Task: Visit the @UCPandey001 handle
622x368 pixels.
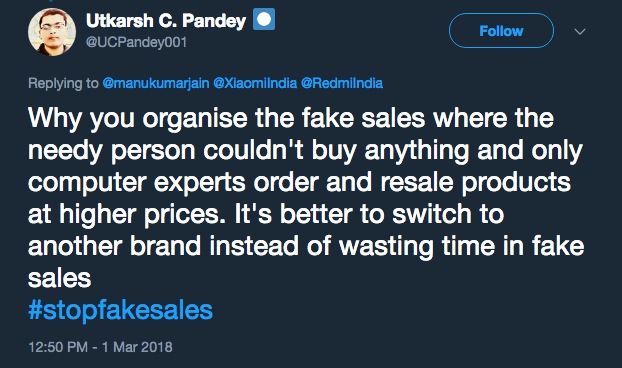Action: (x=136, y=42)
